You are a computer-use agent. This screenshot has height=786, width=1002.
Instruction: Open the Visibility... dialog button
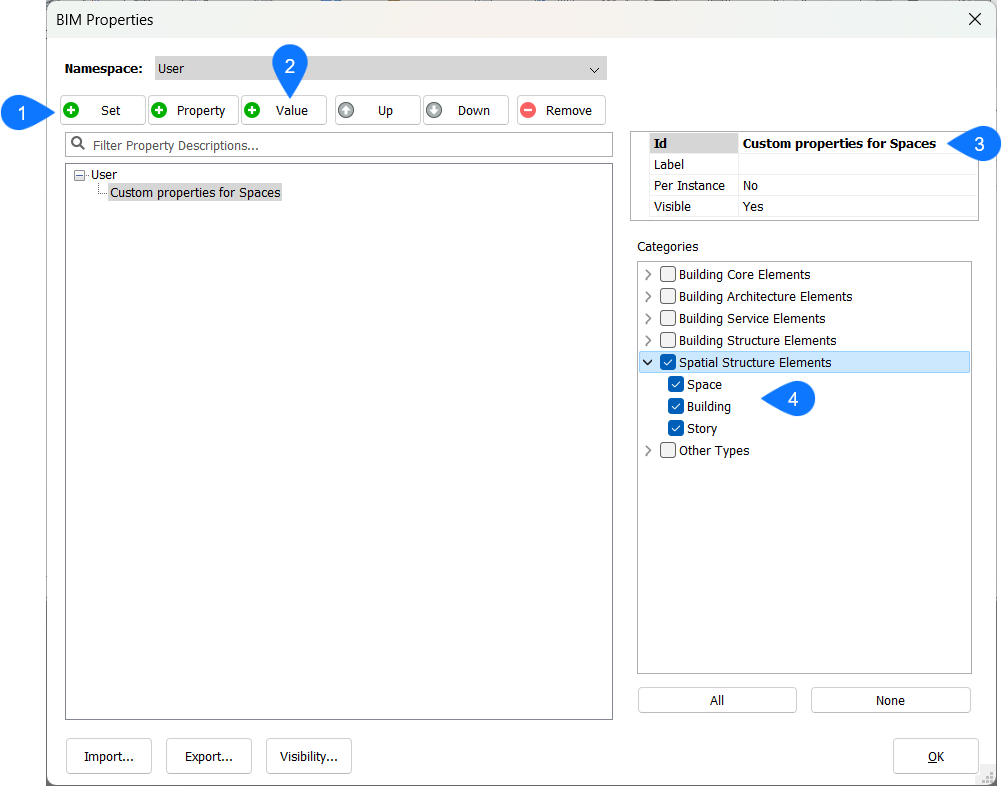tap(308, 757)
